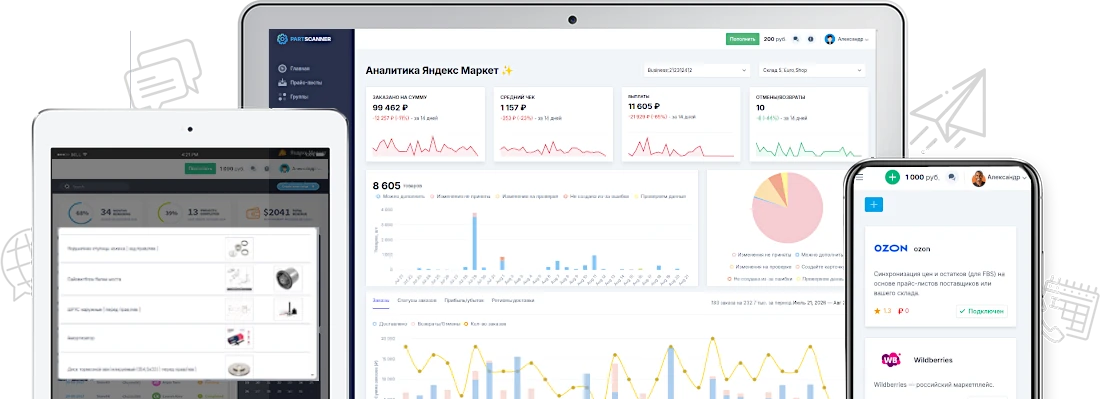Tap the OZON logo on phone card
Screen dimensions: 1100x399
point(890,248)
